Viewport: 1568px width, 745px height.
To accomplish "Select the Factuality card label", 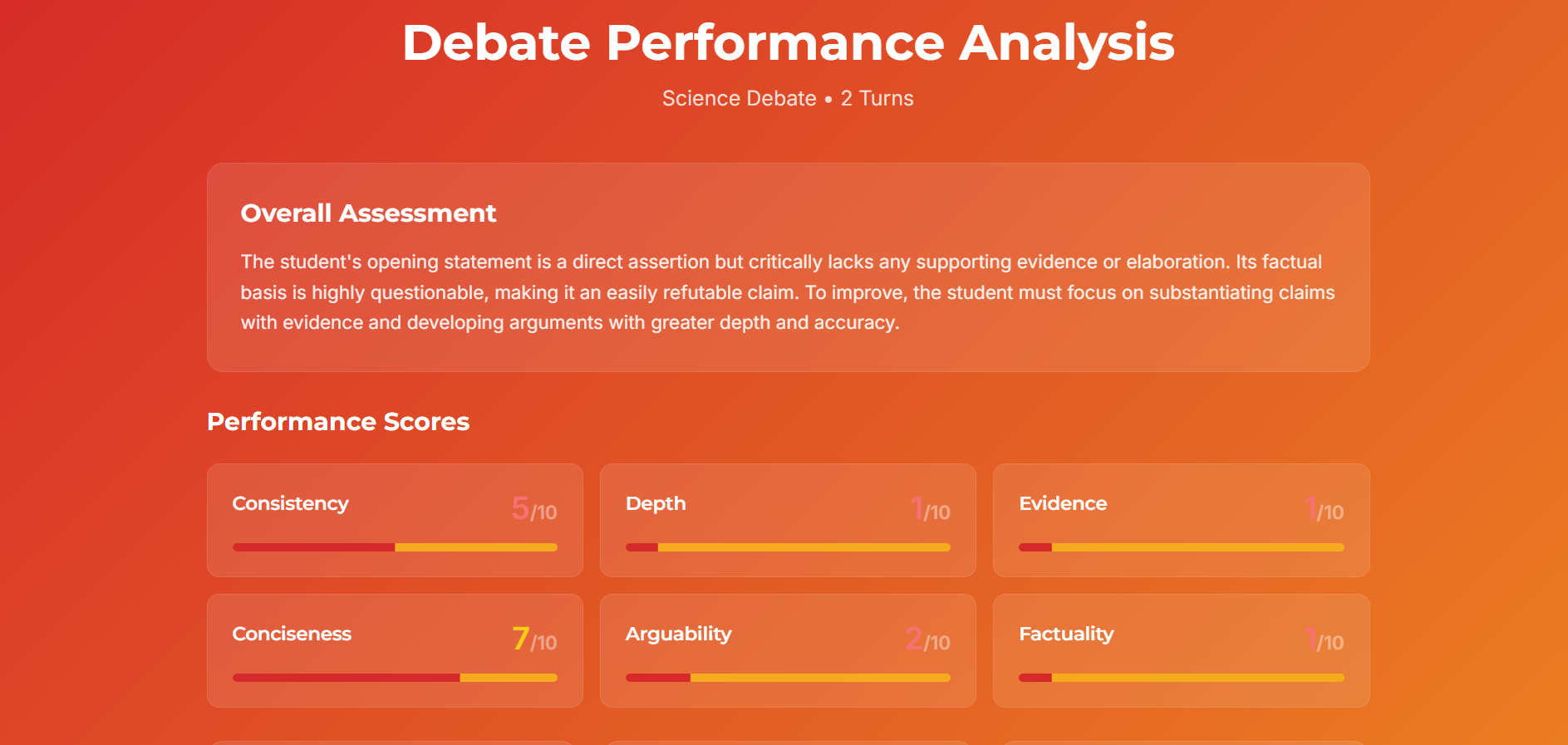I will (1066, 634).
